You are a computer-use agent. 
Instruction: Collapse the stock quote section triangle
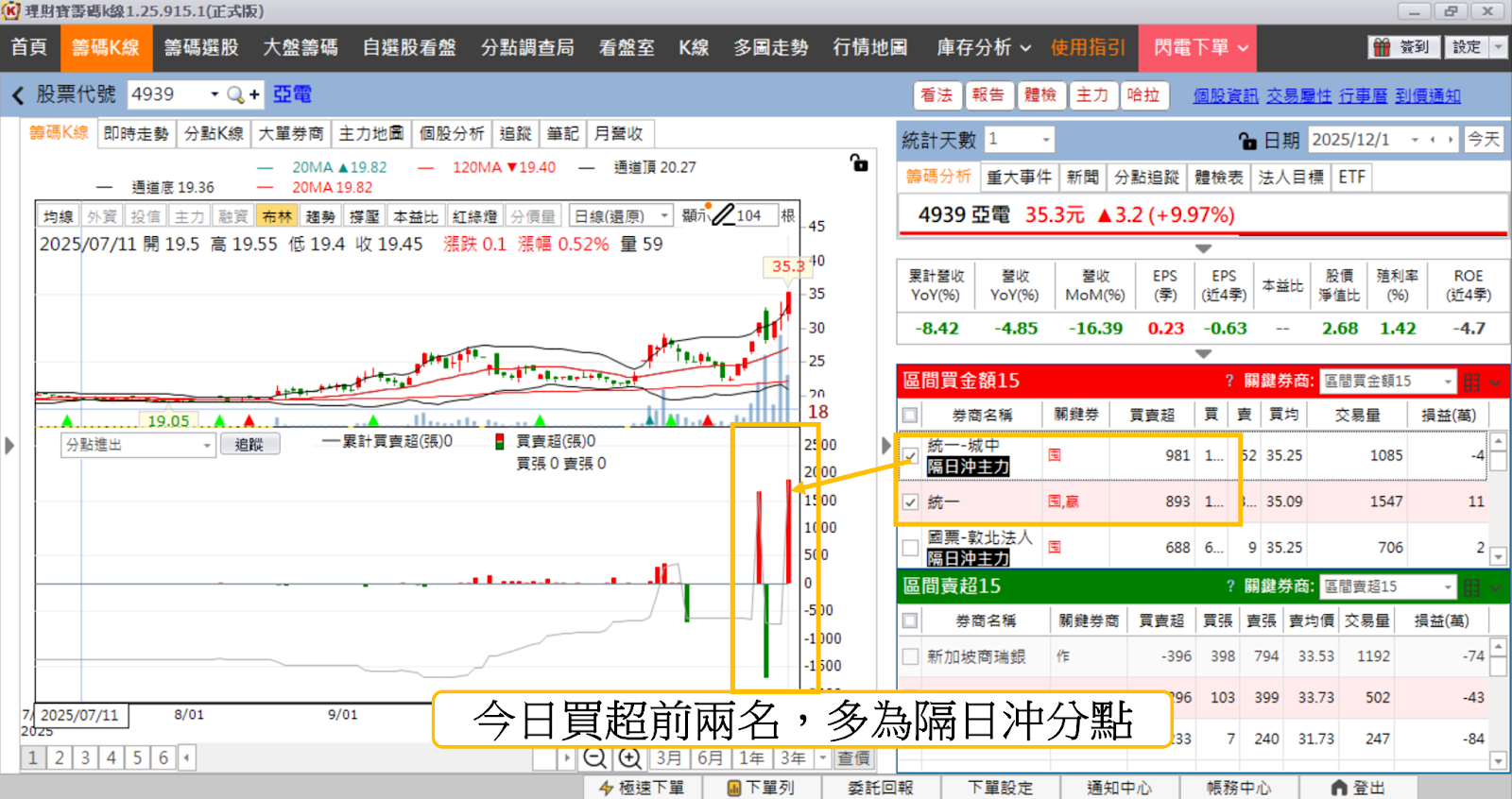click(1203, 248)
